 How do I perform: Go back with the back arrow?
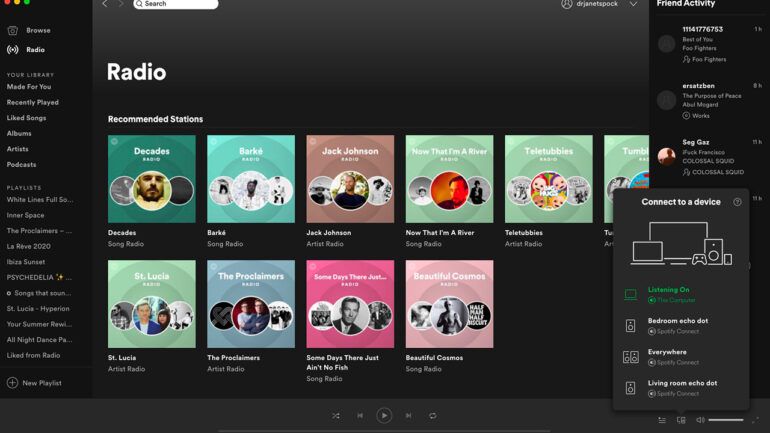(x=104, y=4)
